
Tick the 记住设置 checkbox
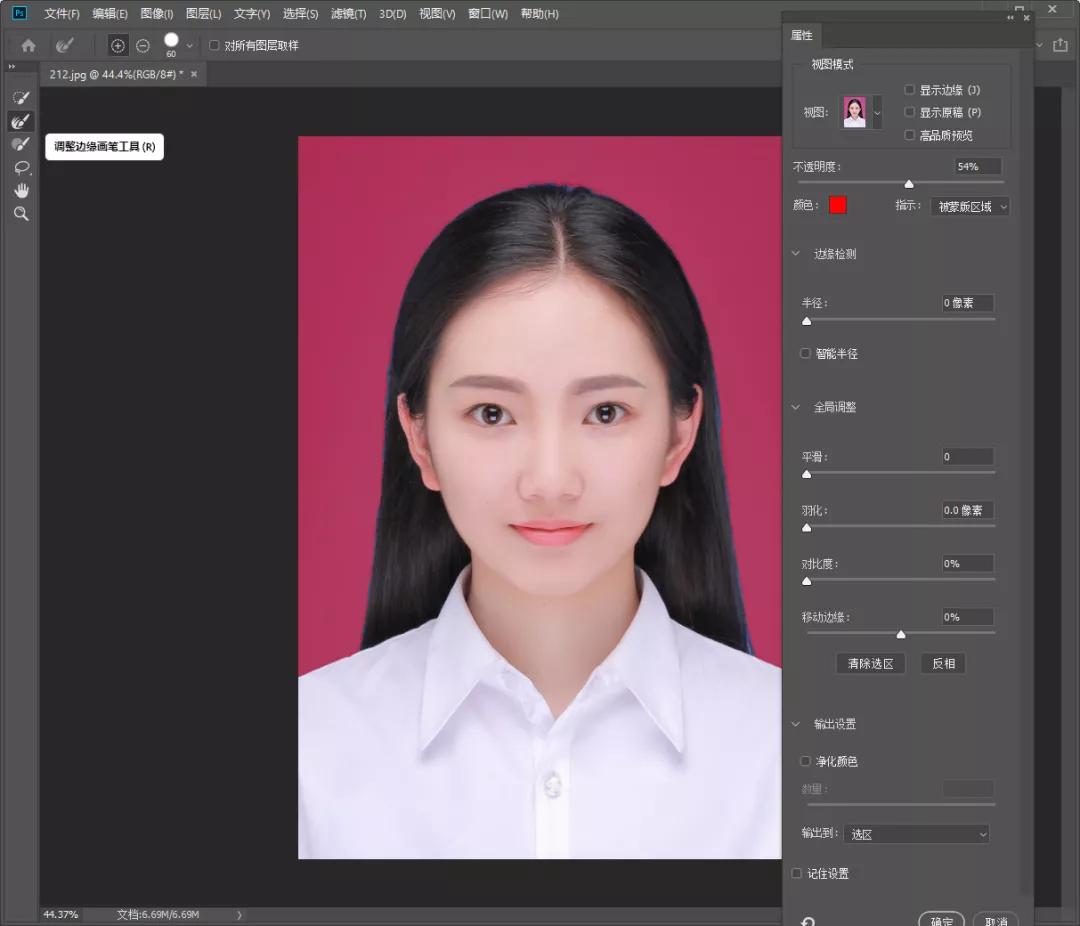click(x=797, y=873)
